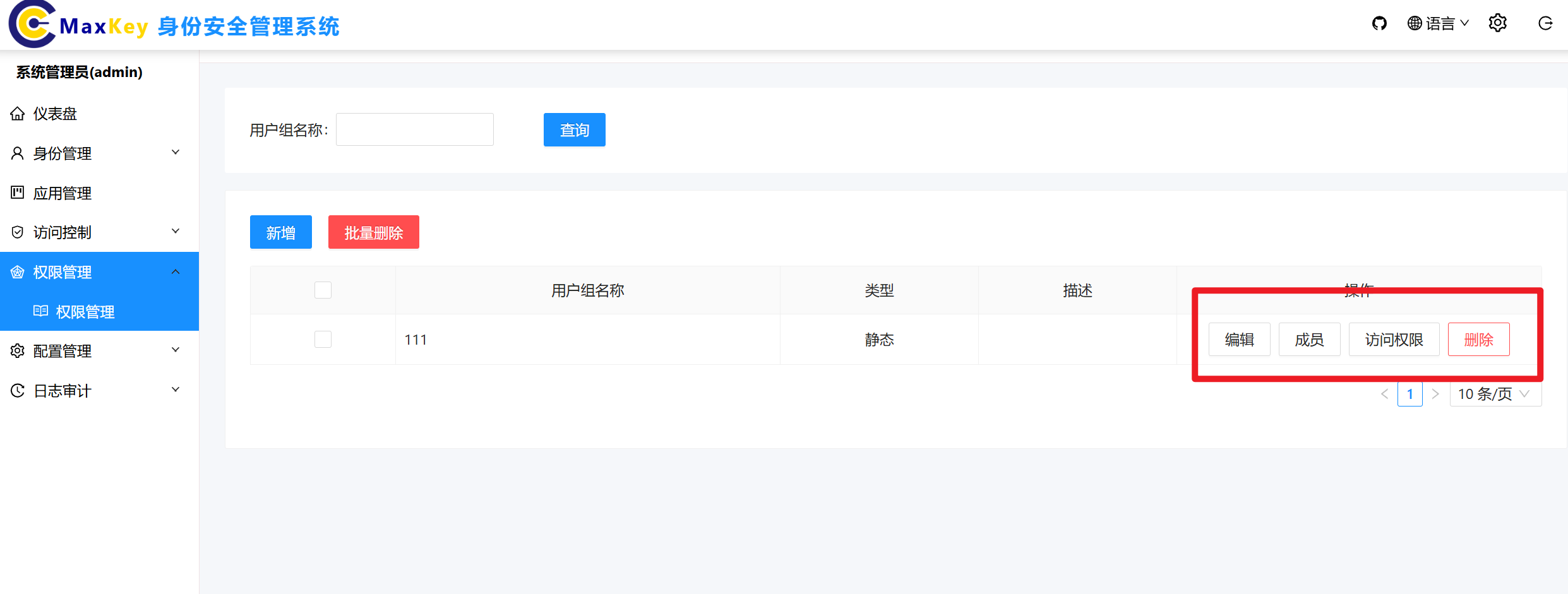Image resolution: width=1568 pixels, height=594 pixels.
Task: Open the 应用管理 panel icon
Action: tap(17, 193)
